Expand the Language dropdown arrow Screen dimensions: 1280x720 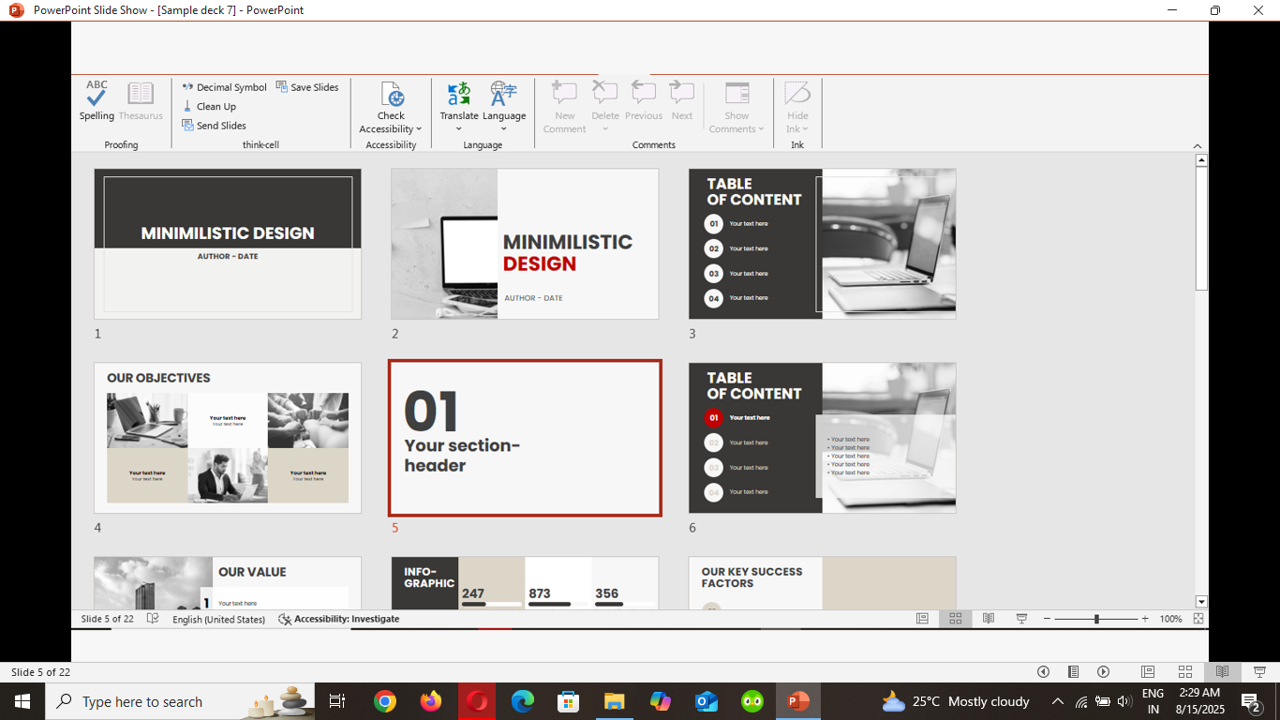[x=503, y=129]
